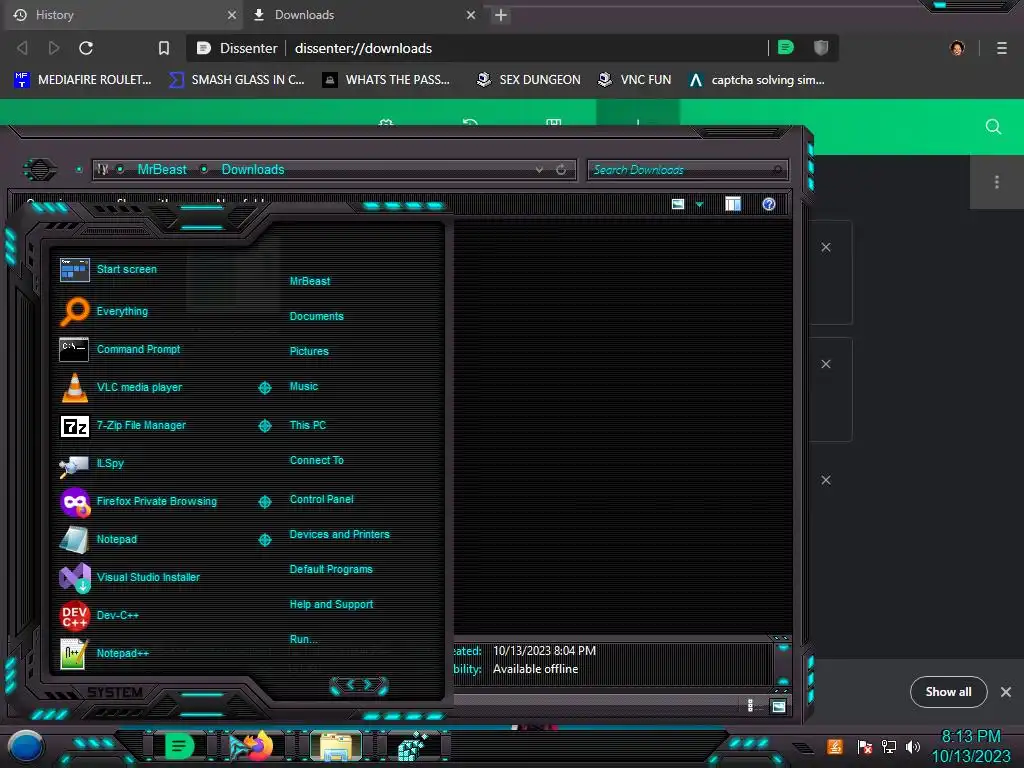Toggle Explorer preview pane button
The image size is (1024, 768).
(733, 204)
